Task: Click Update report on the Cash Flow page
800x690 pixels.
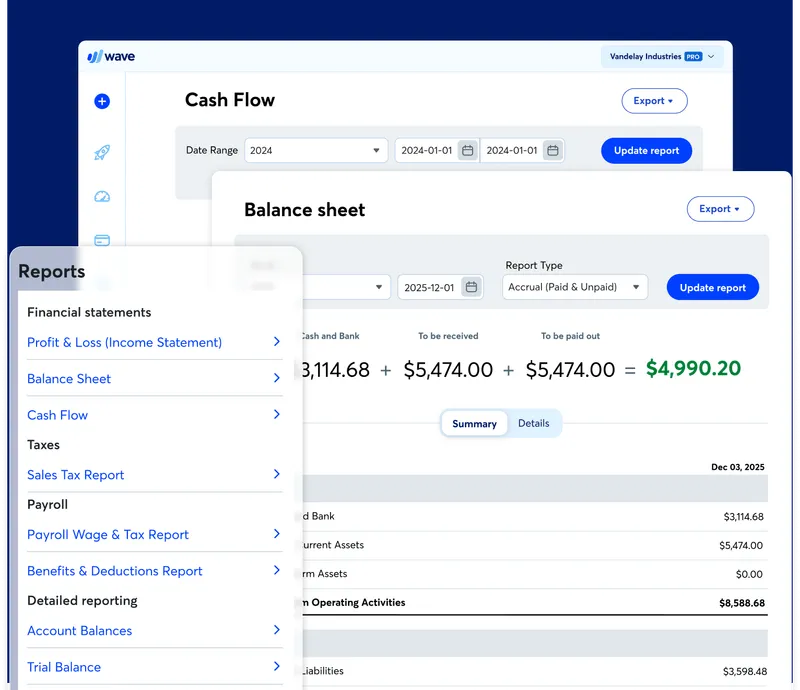Action: pos(646,150)
